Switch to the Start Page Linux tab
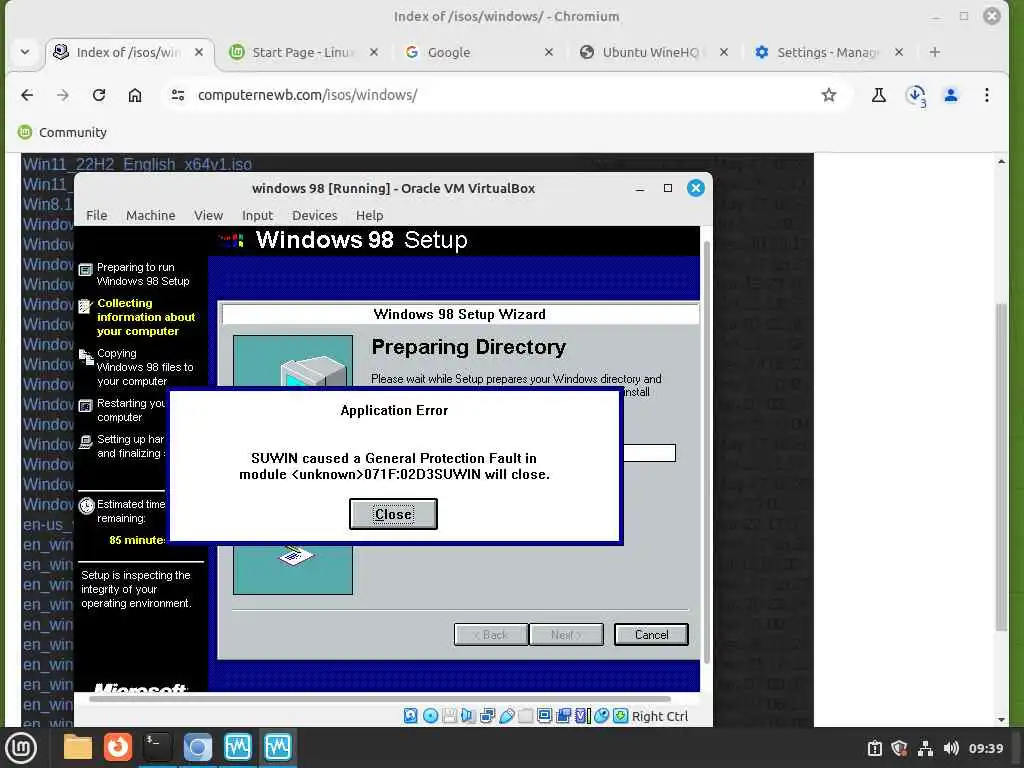The height and width of the screenshot is (768, 1024). tap(302, 52)
